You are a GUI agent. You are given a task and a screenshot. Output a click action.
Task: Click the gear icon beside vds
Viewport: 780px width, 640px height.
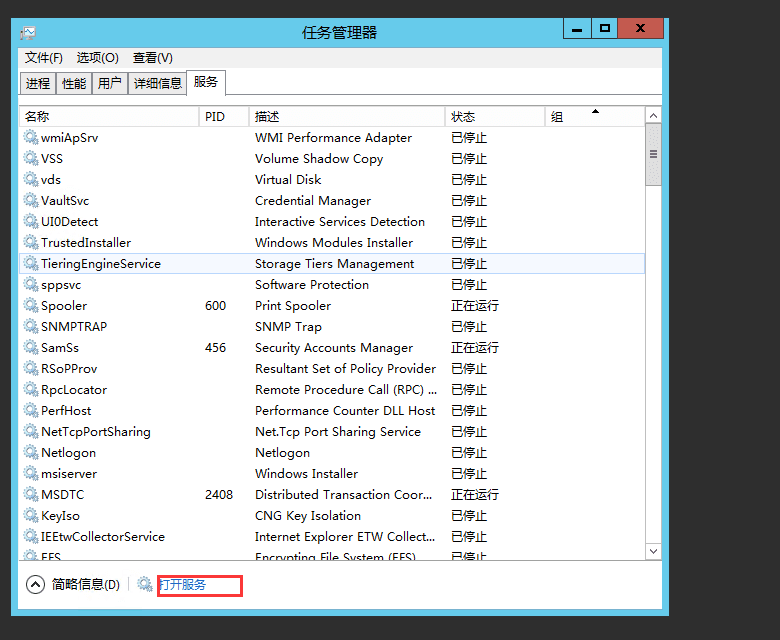tap(31, 179)
